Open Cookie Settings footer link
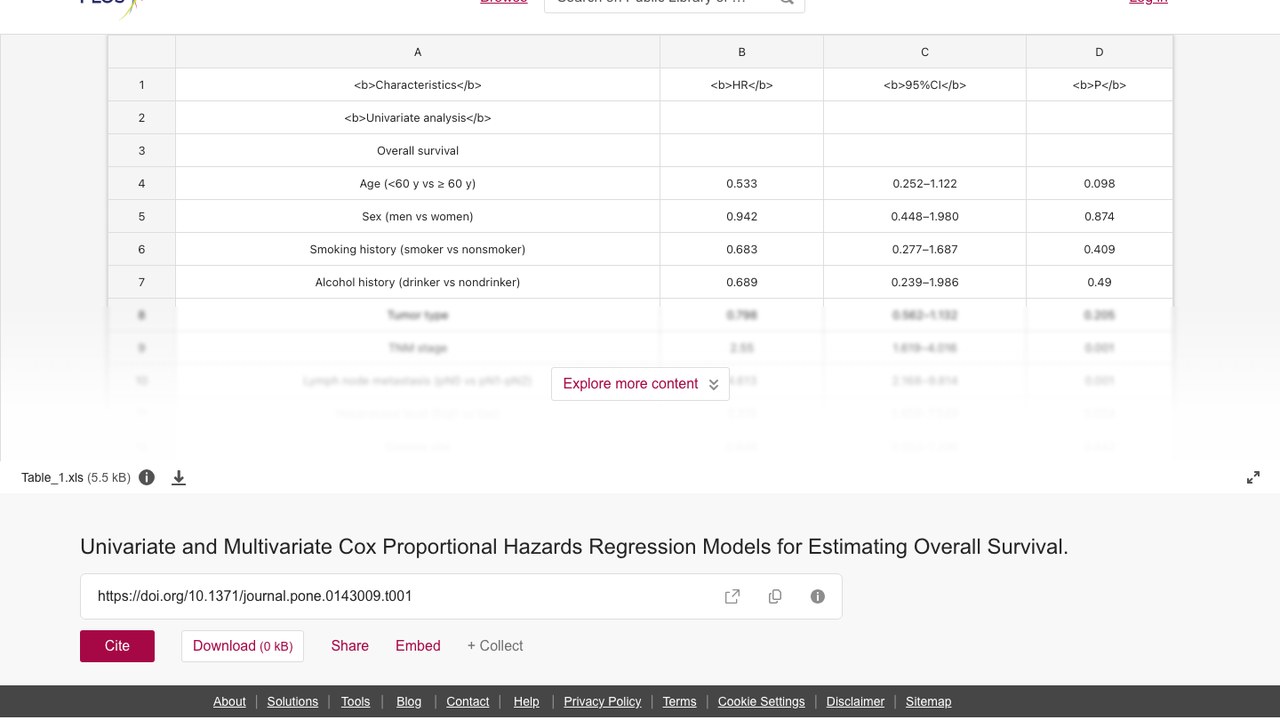This screenshot has width=1280, height=720. [x=761, y=702]
